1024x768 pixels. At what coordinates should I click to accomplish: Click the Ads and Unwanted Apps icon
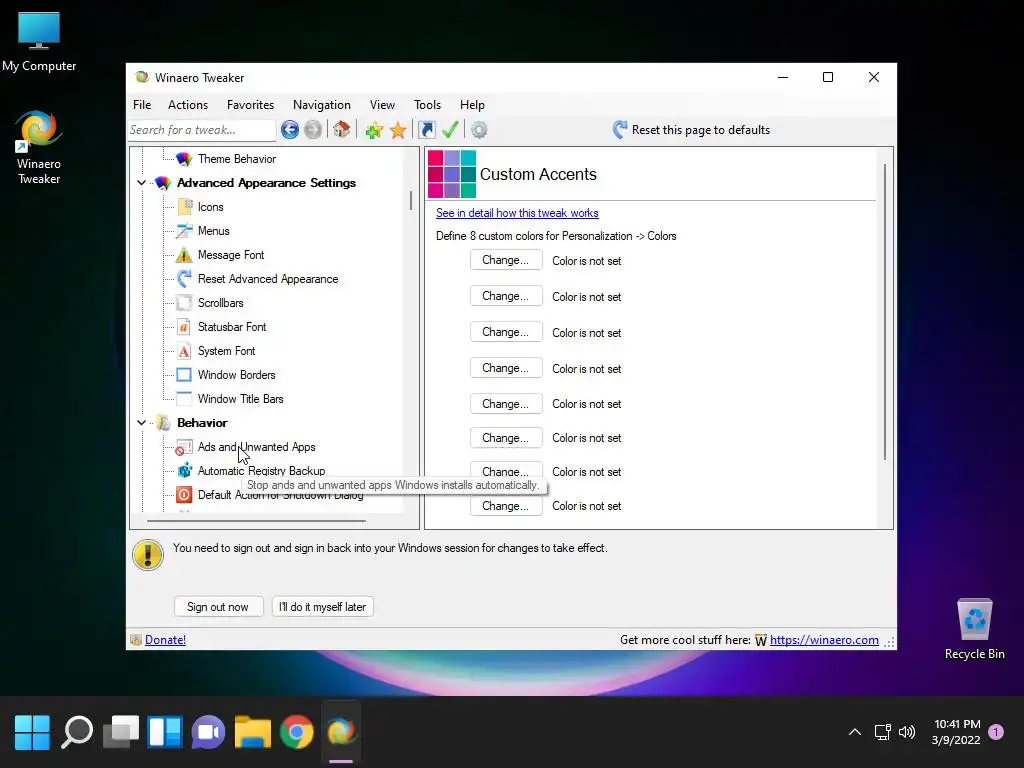pos(184,447)
